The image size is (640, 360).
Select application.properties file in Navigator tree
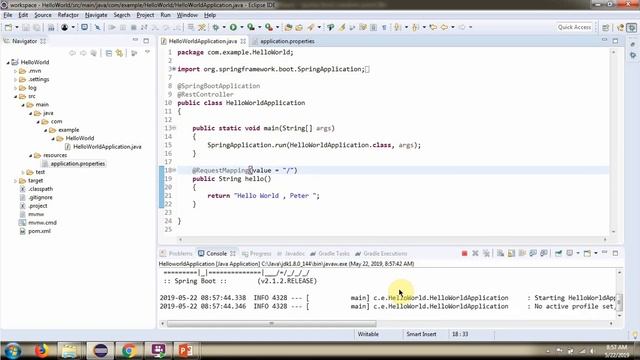(78, 164)
